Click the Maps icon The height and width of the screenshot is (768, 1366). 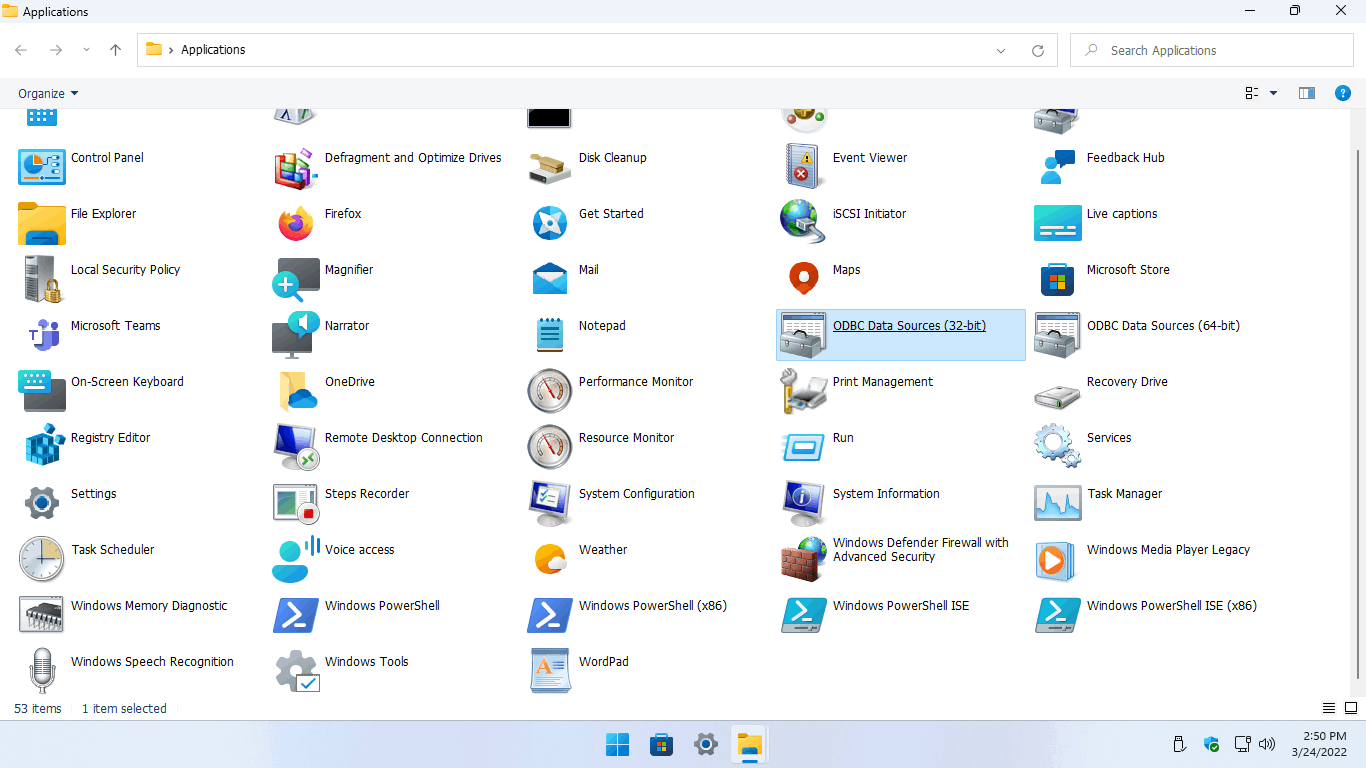804,279
